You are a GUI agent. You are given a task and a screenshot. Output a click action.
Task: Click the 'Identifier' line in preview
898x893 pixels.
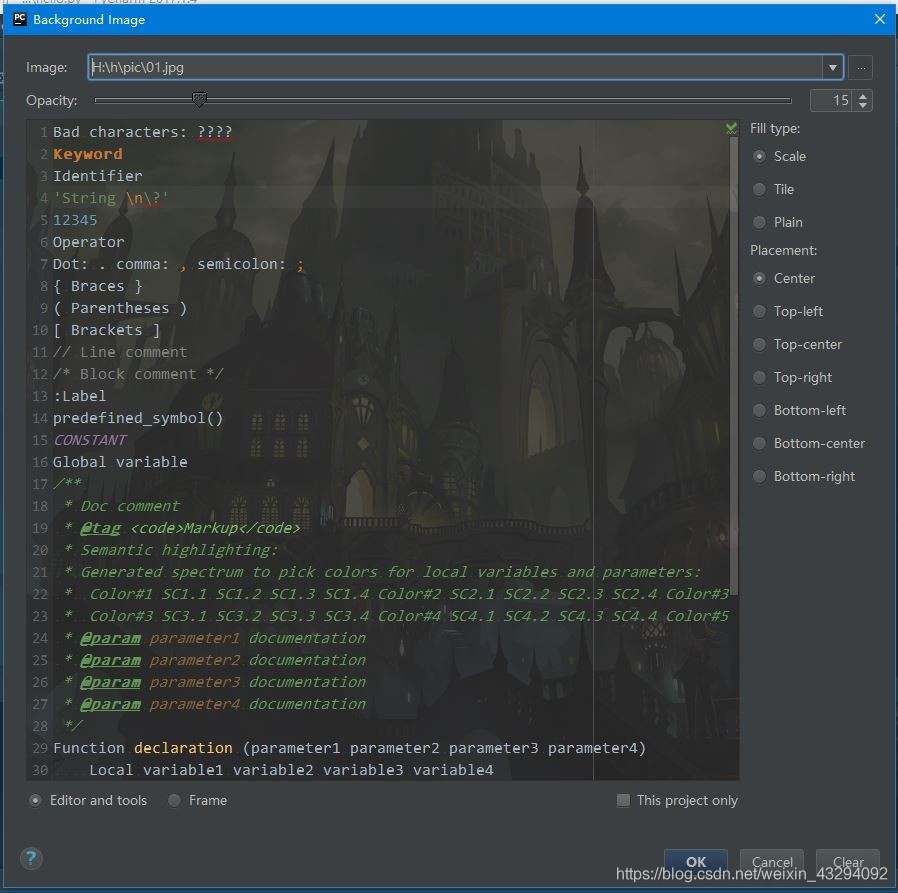(97, 176)
